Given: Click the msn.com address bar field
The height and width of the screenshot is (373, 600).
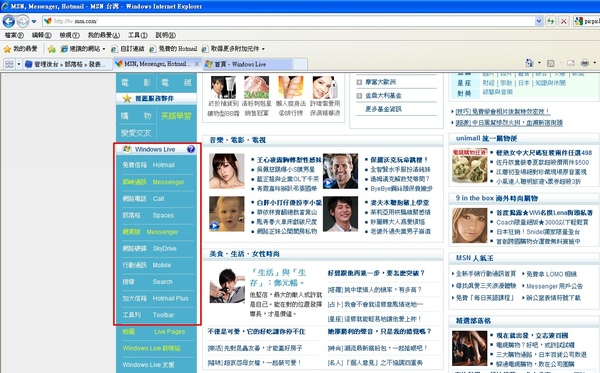Looking at the screenshot, I should pos(289,21).
